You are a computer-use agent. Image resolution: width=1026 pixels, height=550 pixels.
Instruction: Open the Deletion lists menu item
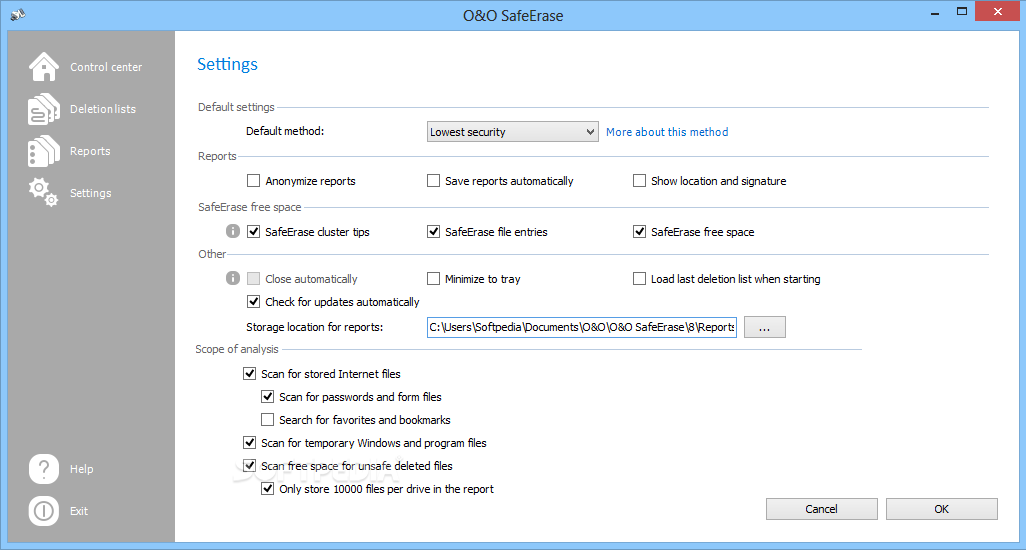coord(103,109)
